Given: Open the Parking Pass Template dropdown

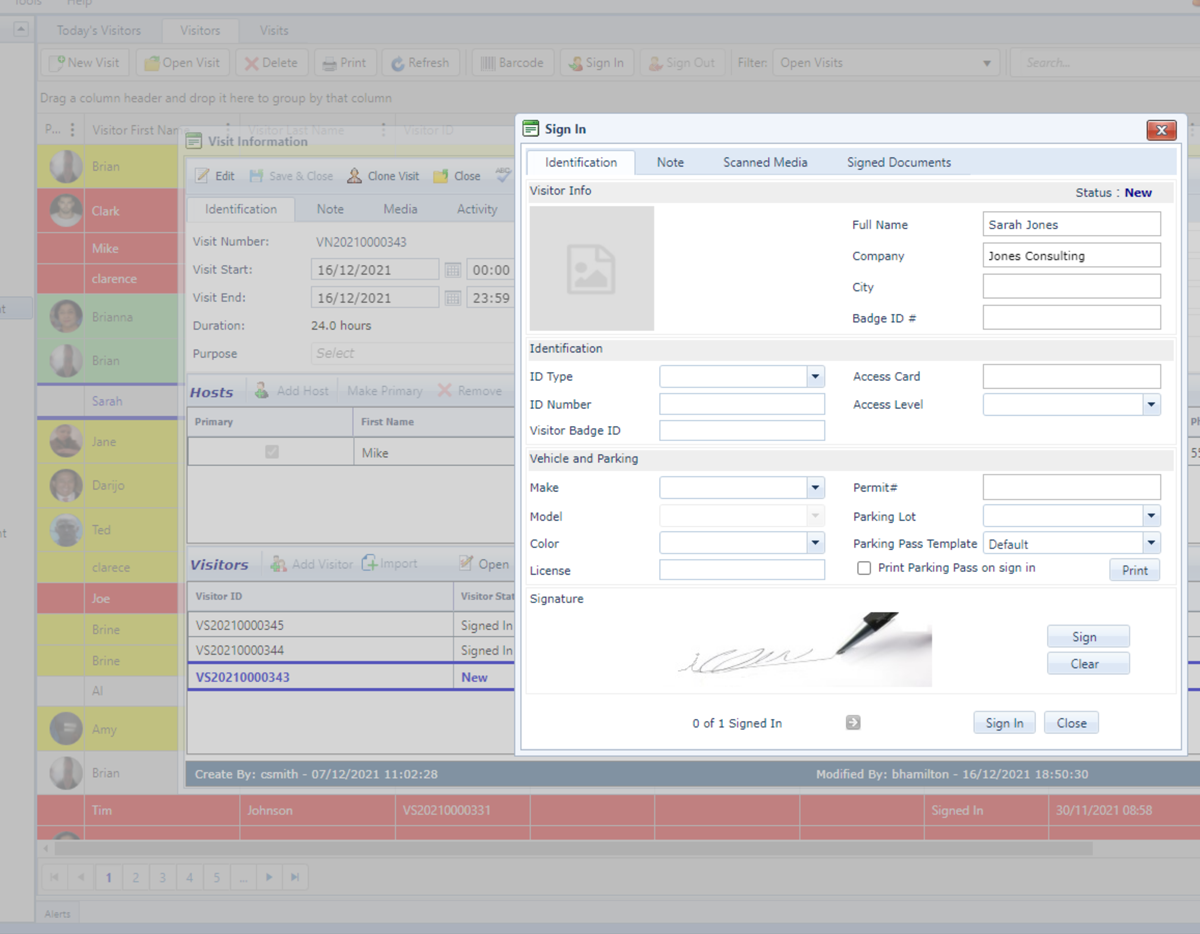Looking at the screenshot, I should pyautogui.click(x=1152, y=543).
